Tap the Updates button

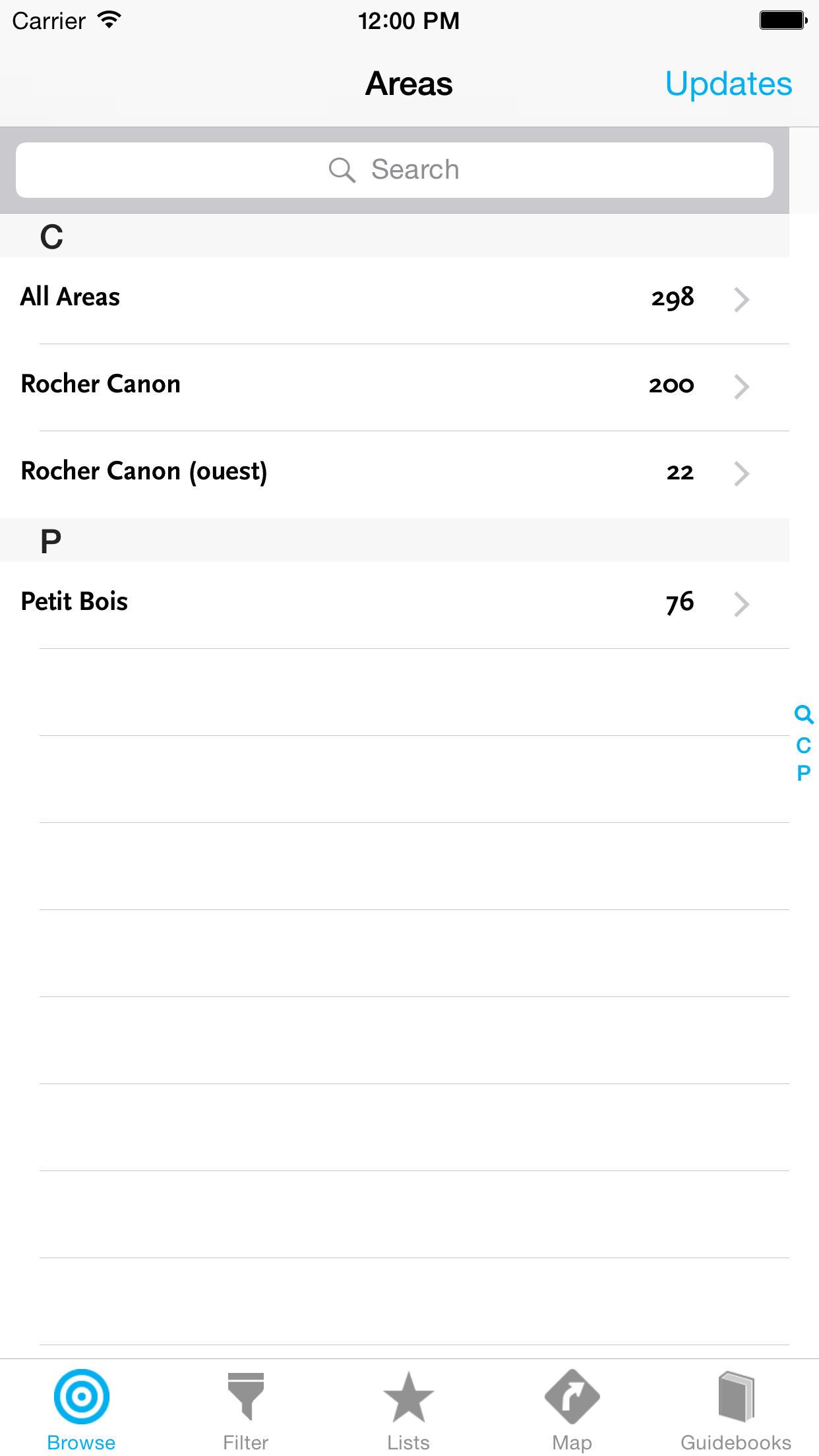tap(729, 84)
